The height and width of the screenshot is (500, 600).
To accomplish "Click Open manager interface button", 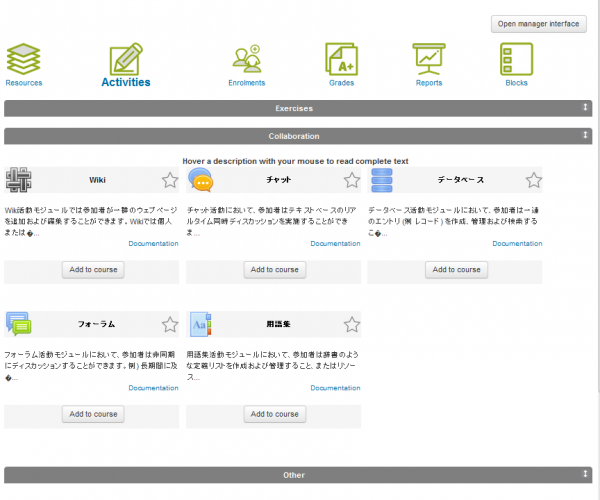I will [x=539, y=24].
